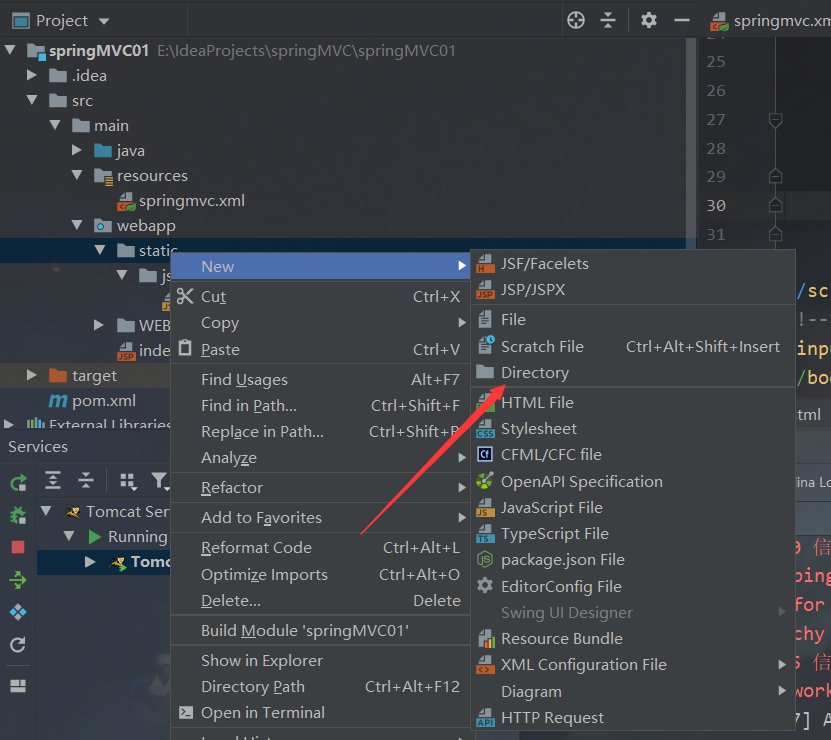This screenshot has height=740, width=831.
Task: Click Expand All in the Services toolbar
Action: 53,480
